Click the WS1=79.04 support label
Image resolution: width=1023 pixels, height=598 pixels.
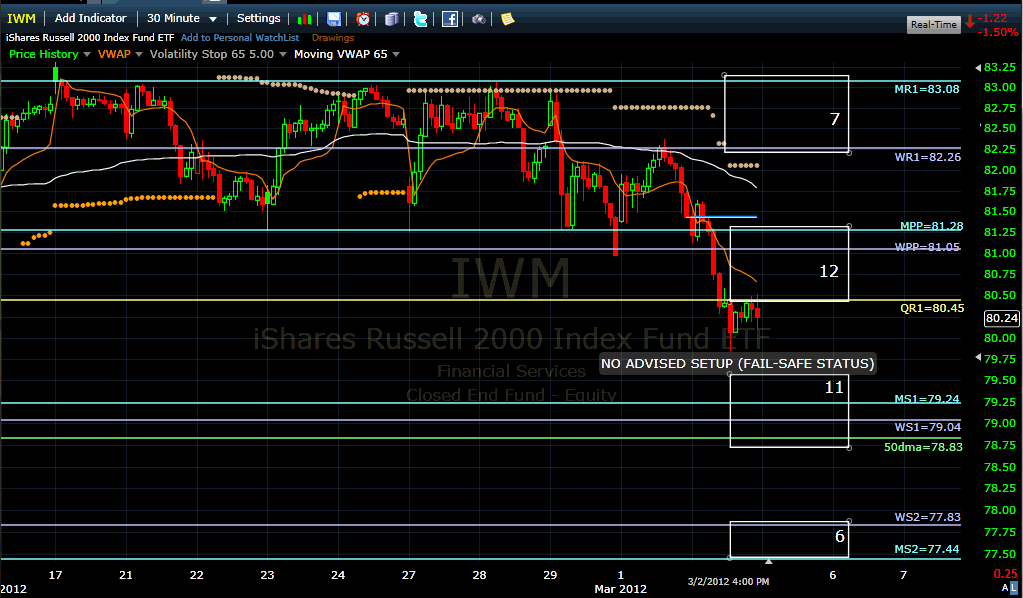(928, 427)
